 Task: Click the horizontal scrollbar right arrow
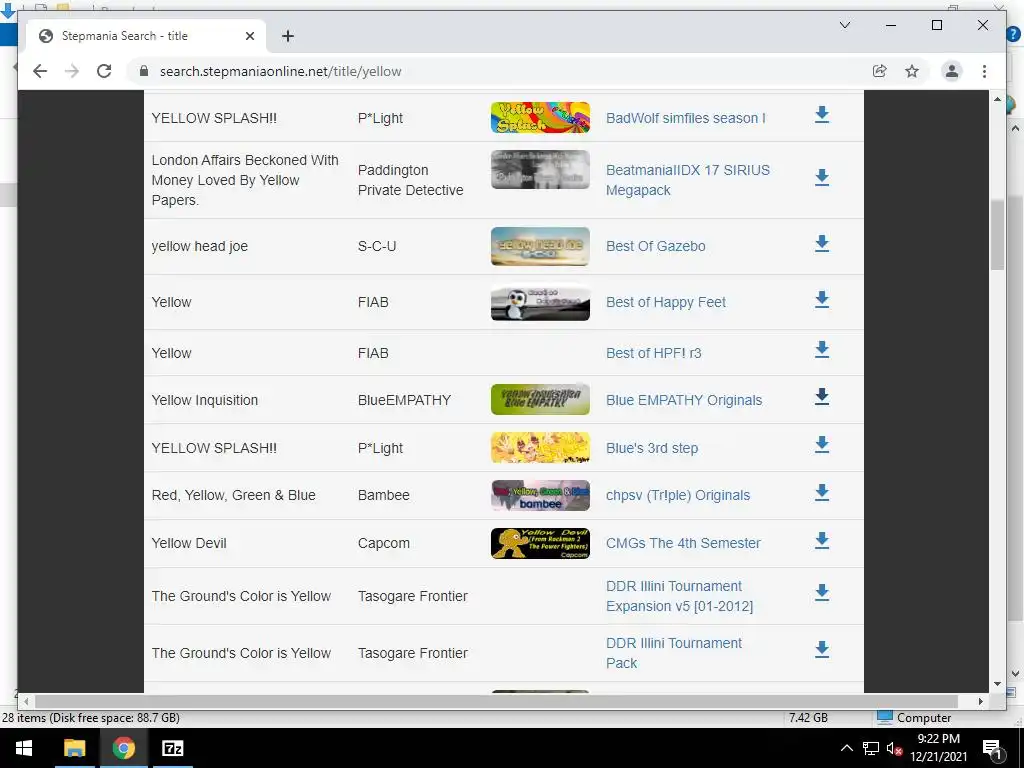[981, 701]
